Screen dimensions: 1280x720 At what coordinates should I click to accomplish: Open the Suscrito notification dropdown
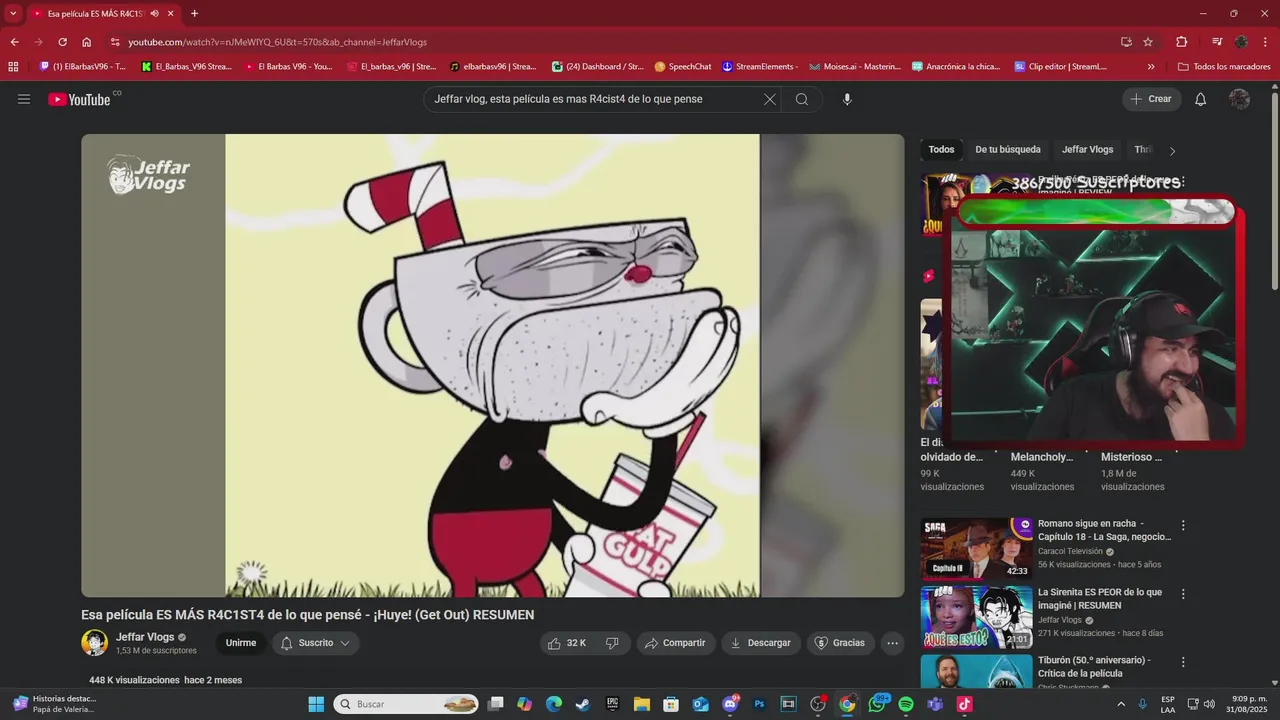[x=316, y=643]
